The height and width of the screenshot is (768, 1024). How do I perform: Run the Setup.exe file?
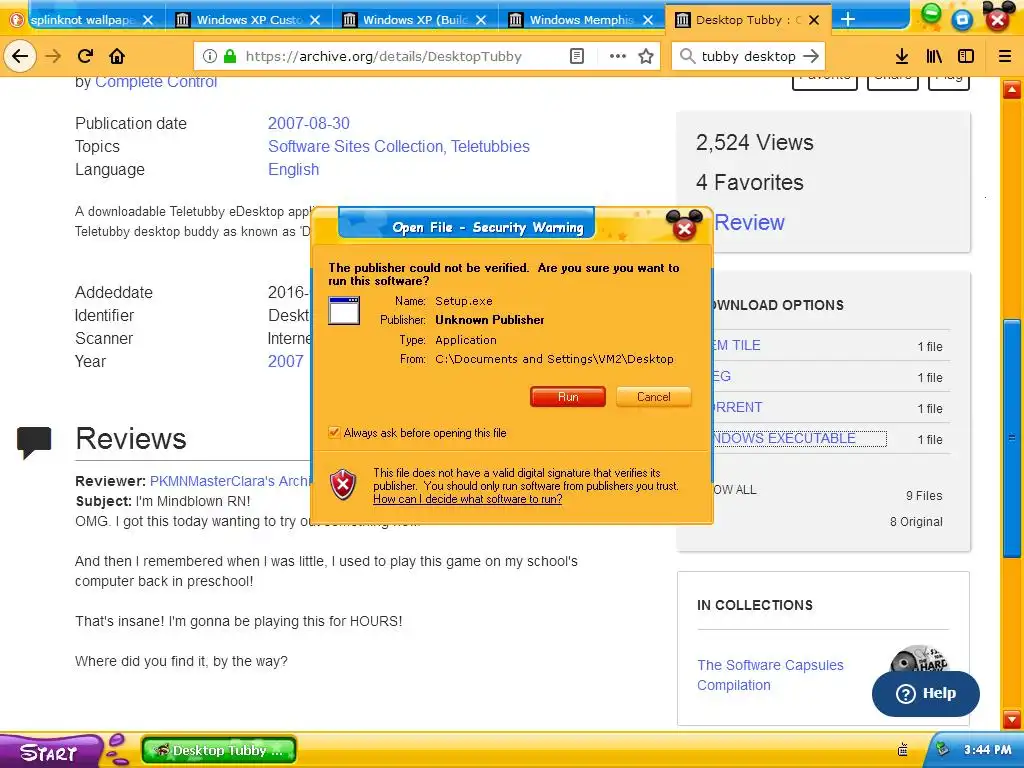click(x=568, y=396)
